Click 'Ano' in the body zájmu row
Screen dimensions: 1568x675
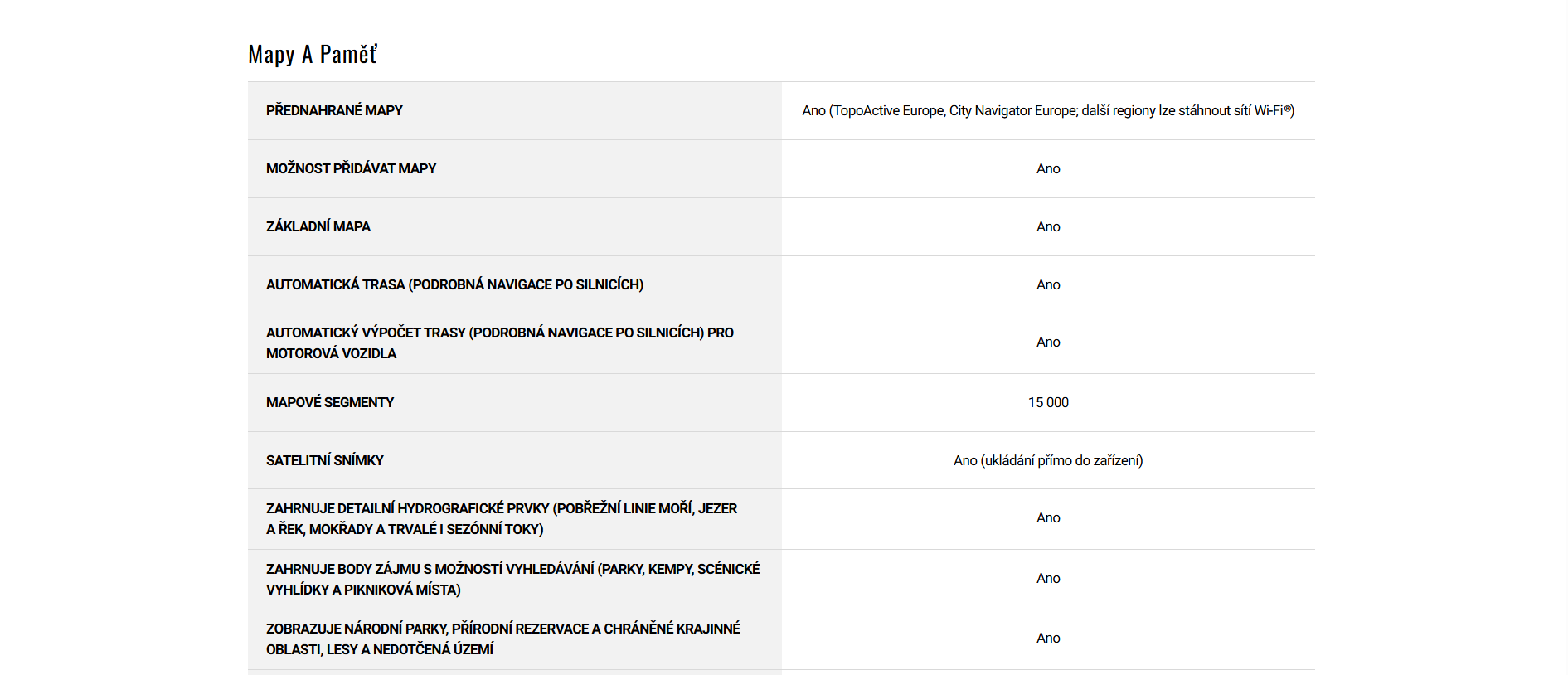1048,578
